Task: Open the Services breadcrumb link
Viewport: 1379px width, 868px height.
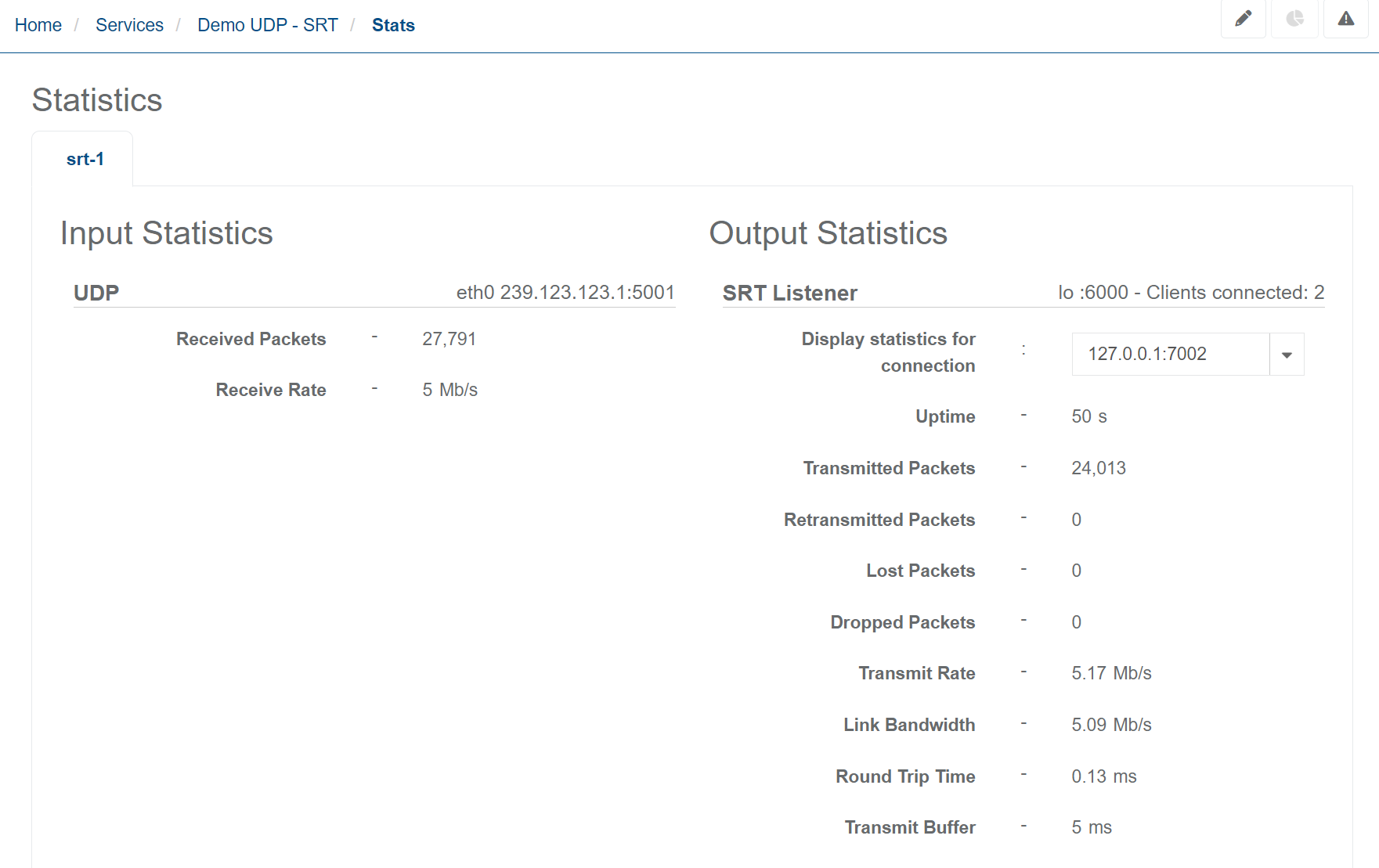Action: coord(129,25)
